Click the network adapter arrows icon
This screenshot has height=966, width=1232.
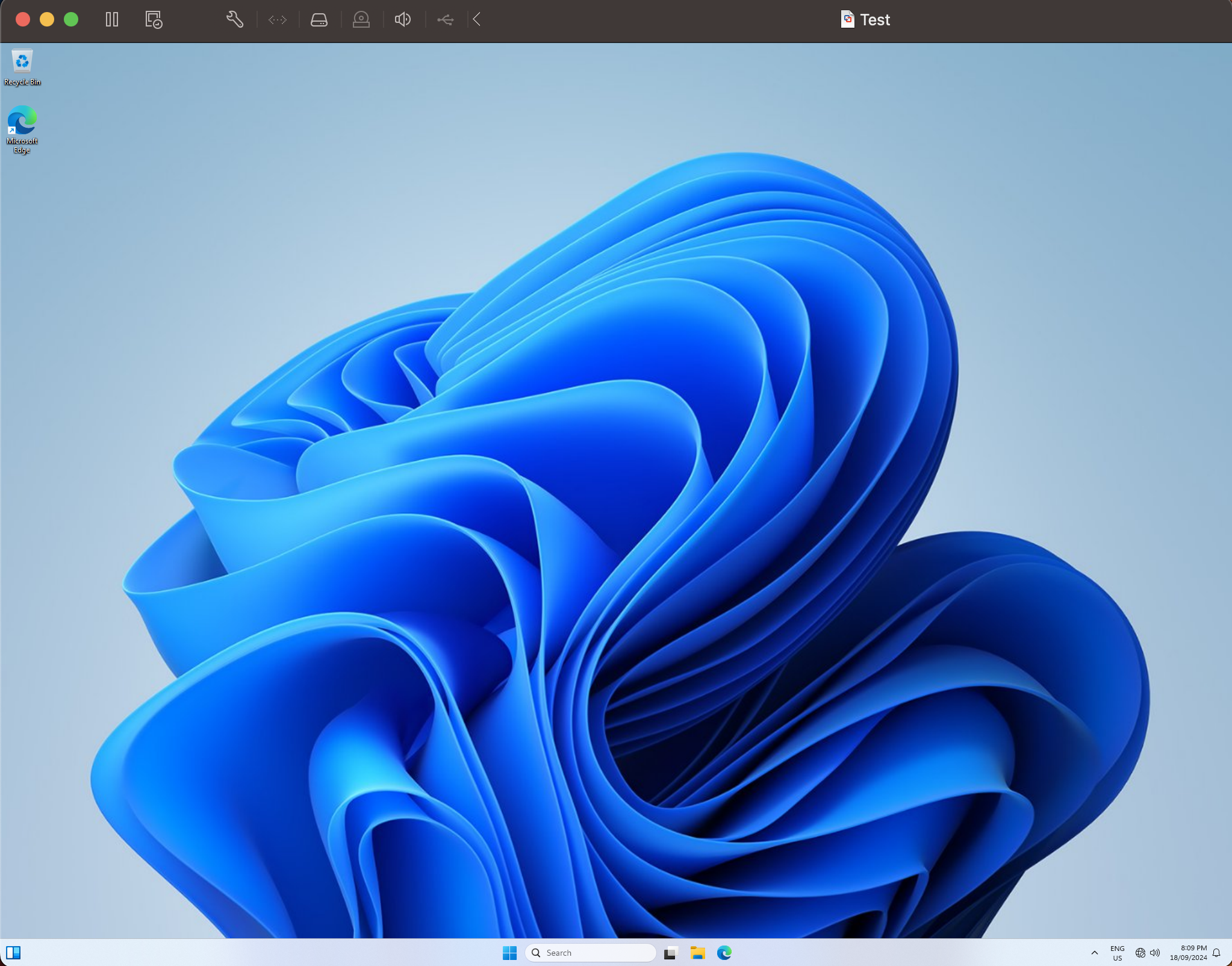point(278,20)
